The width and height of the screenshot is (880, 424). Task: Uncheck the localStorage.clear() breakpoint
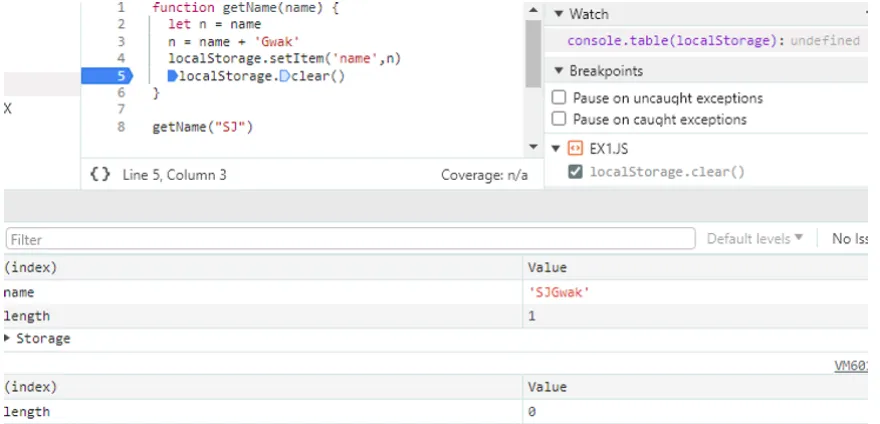[x=575, y=171]
